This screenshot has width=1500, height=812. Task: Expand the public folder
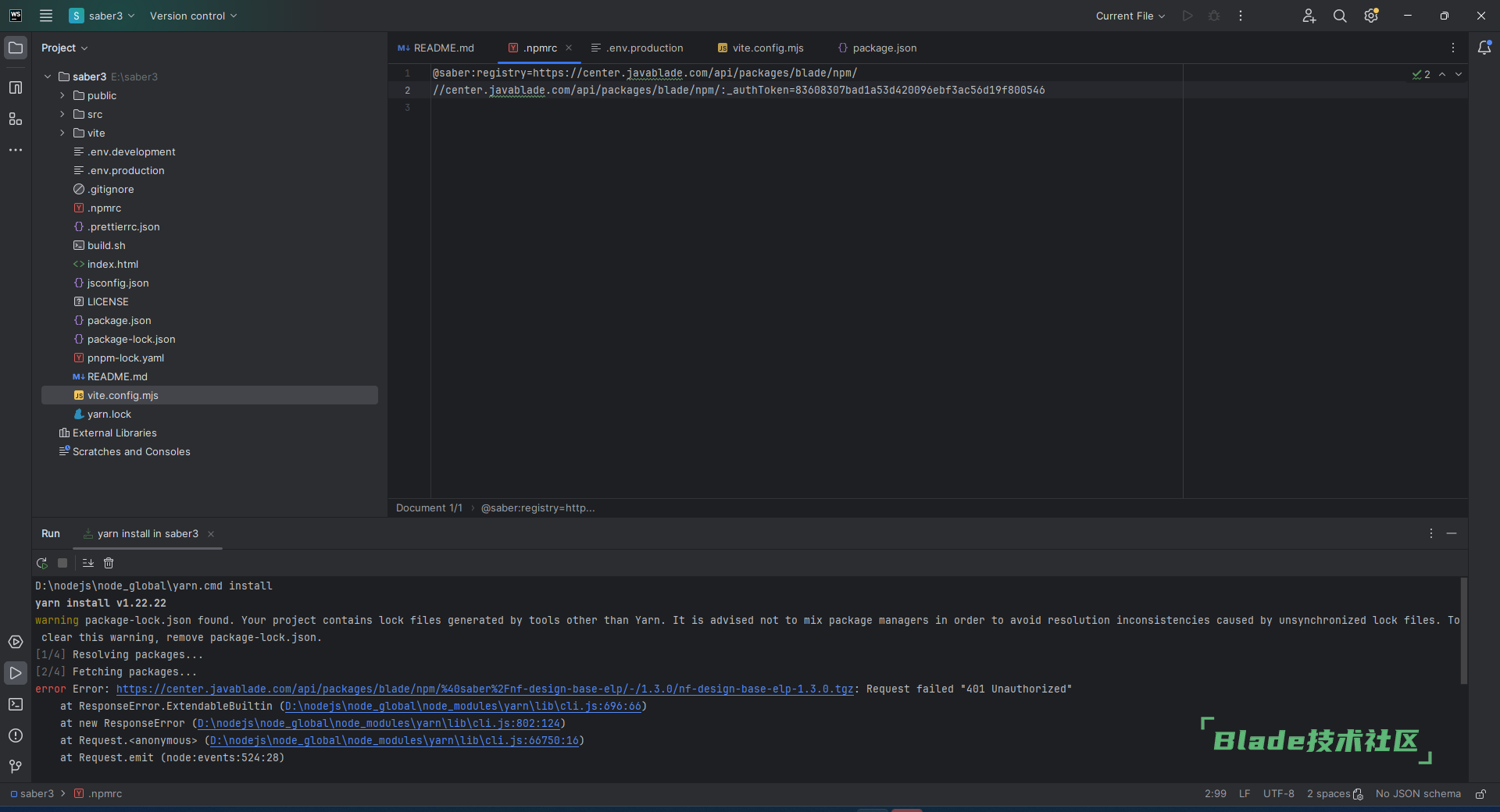pos(62,95)
